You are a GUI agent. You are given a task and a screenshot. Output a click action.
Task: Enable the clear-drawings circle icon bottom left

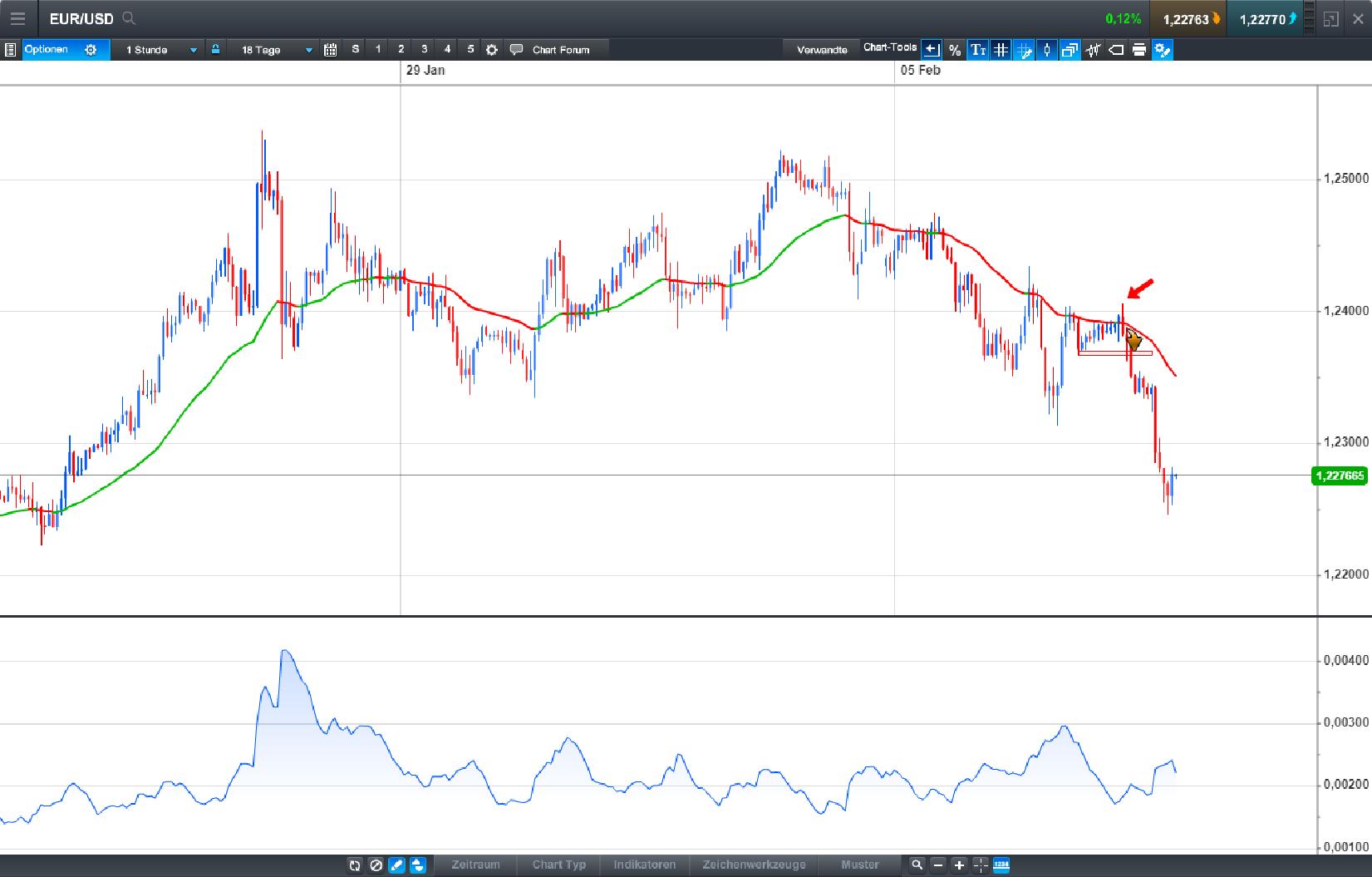tap(376, 865)
